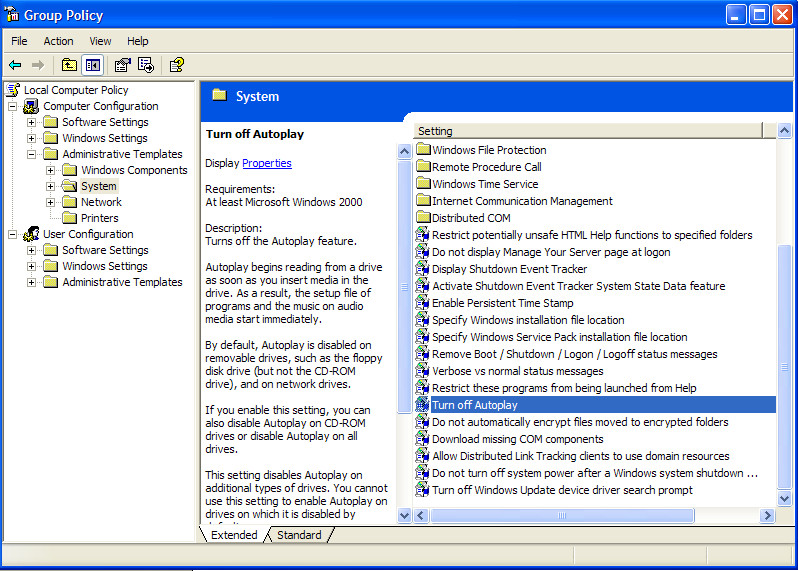The image size is (798, 571).
Task: Expand the Windows Components node
Action: (50, 170)
